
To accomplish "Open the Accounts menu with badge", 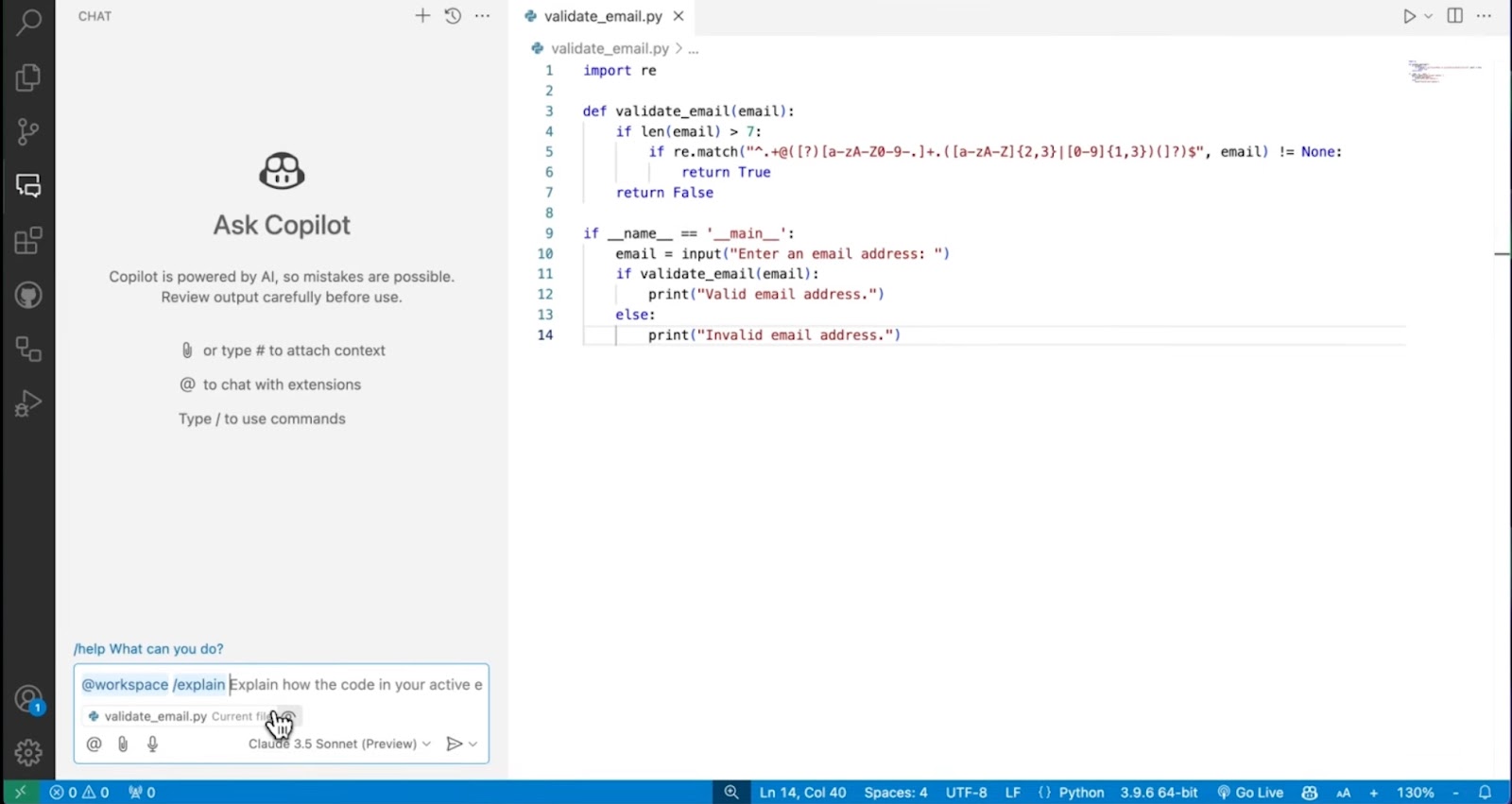I will 28,699.
